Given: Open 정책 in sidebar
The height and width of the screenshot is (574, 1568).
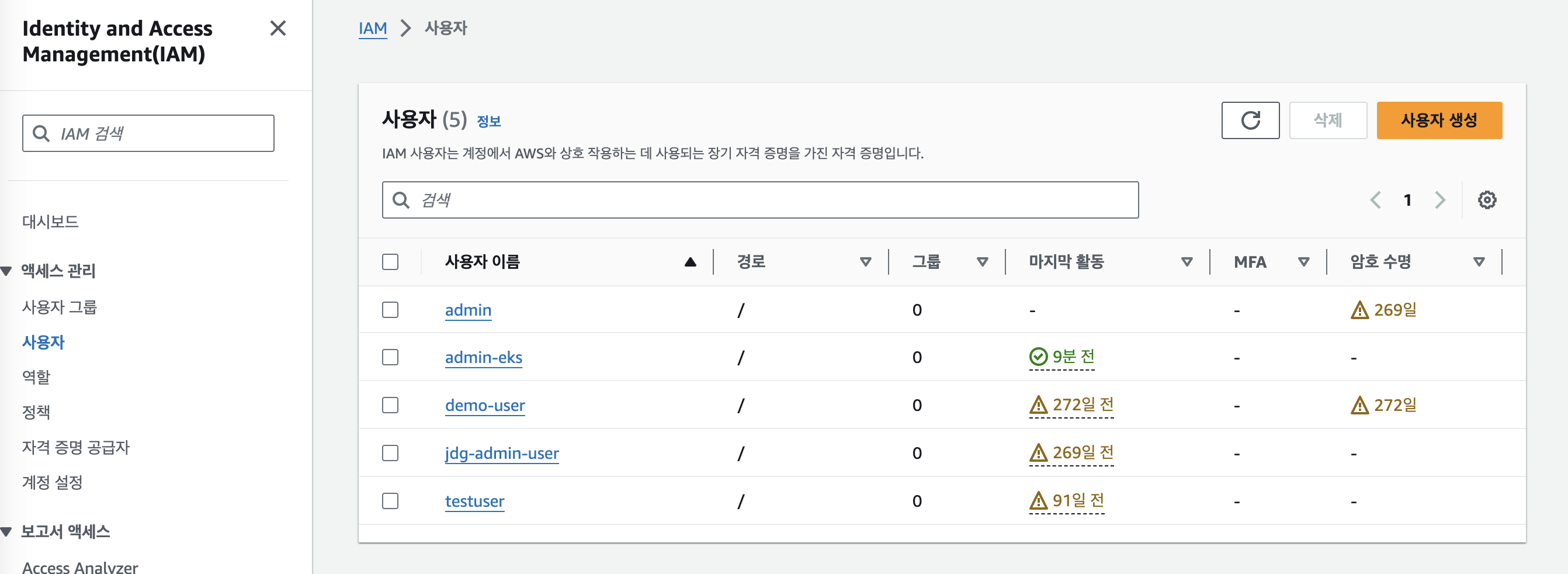Looking at the screenshot, I should coord(37,413).
